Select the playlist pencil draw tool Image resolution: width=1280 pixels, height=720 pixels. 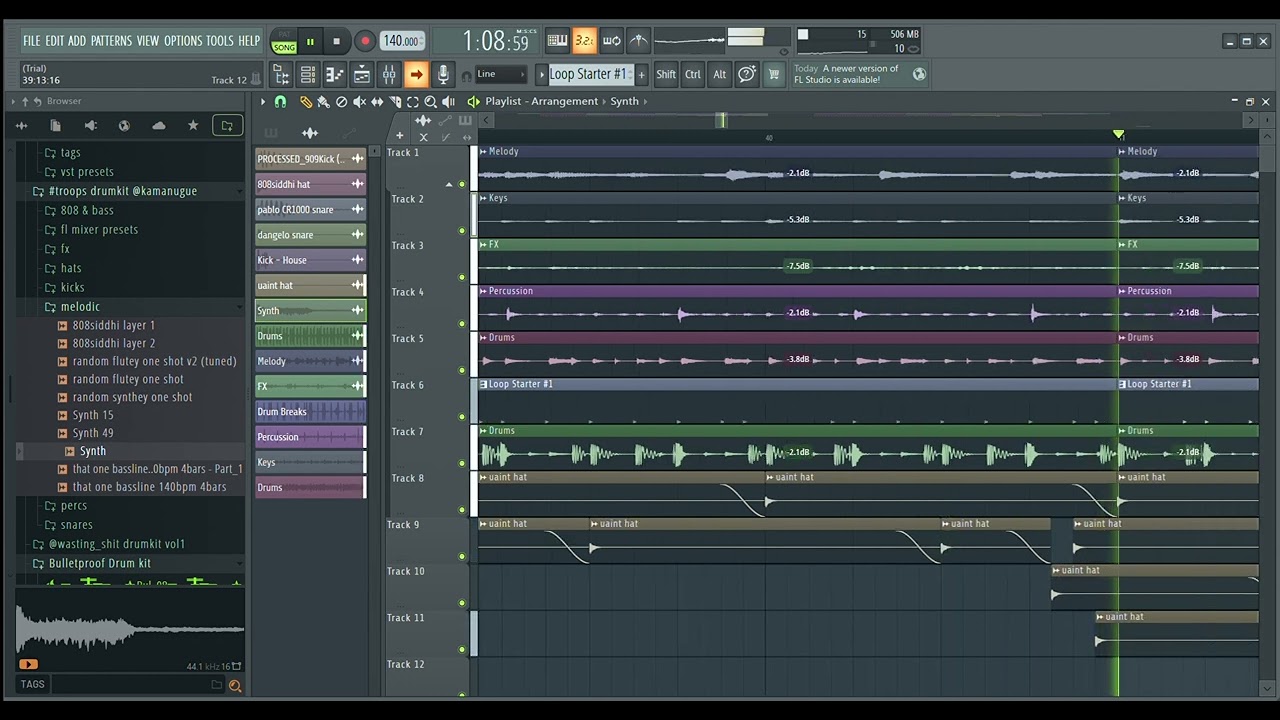(x=306, y=102)
